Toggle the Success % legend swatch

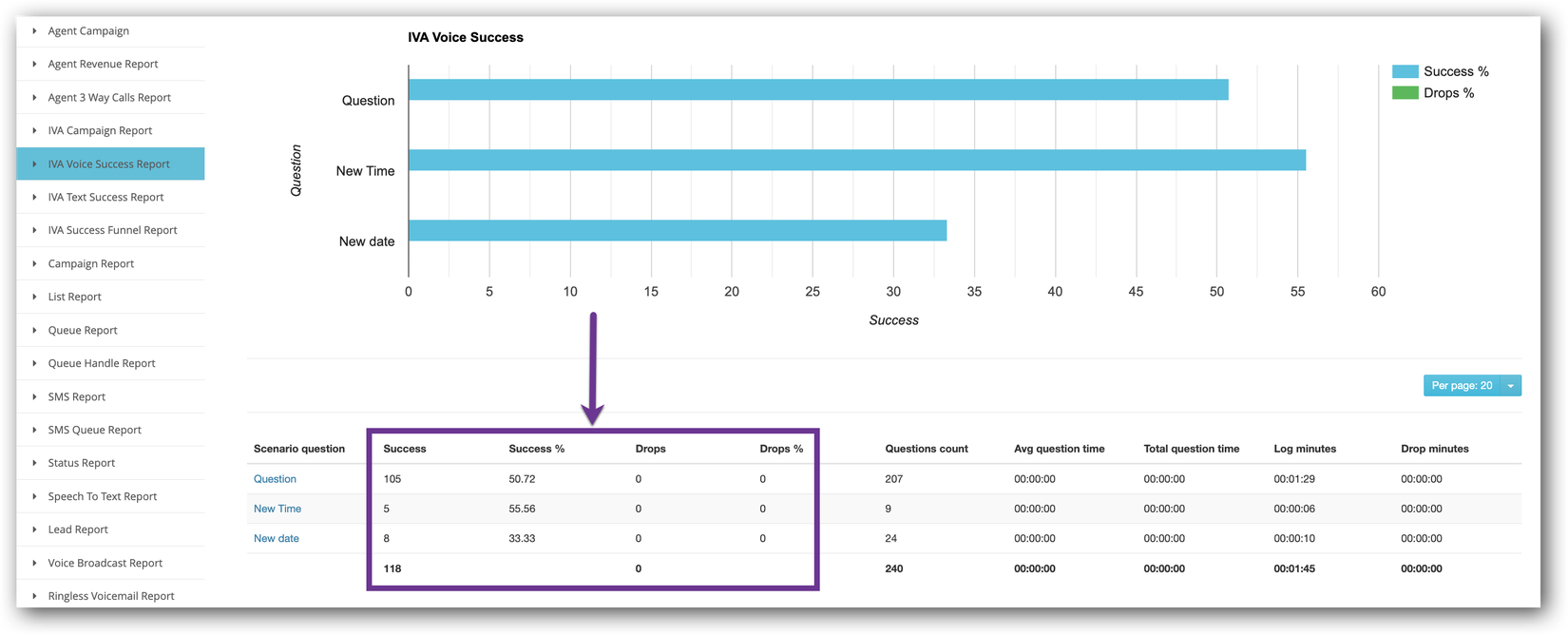[x=1405, y=71]
